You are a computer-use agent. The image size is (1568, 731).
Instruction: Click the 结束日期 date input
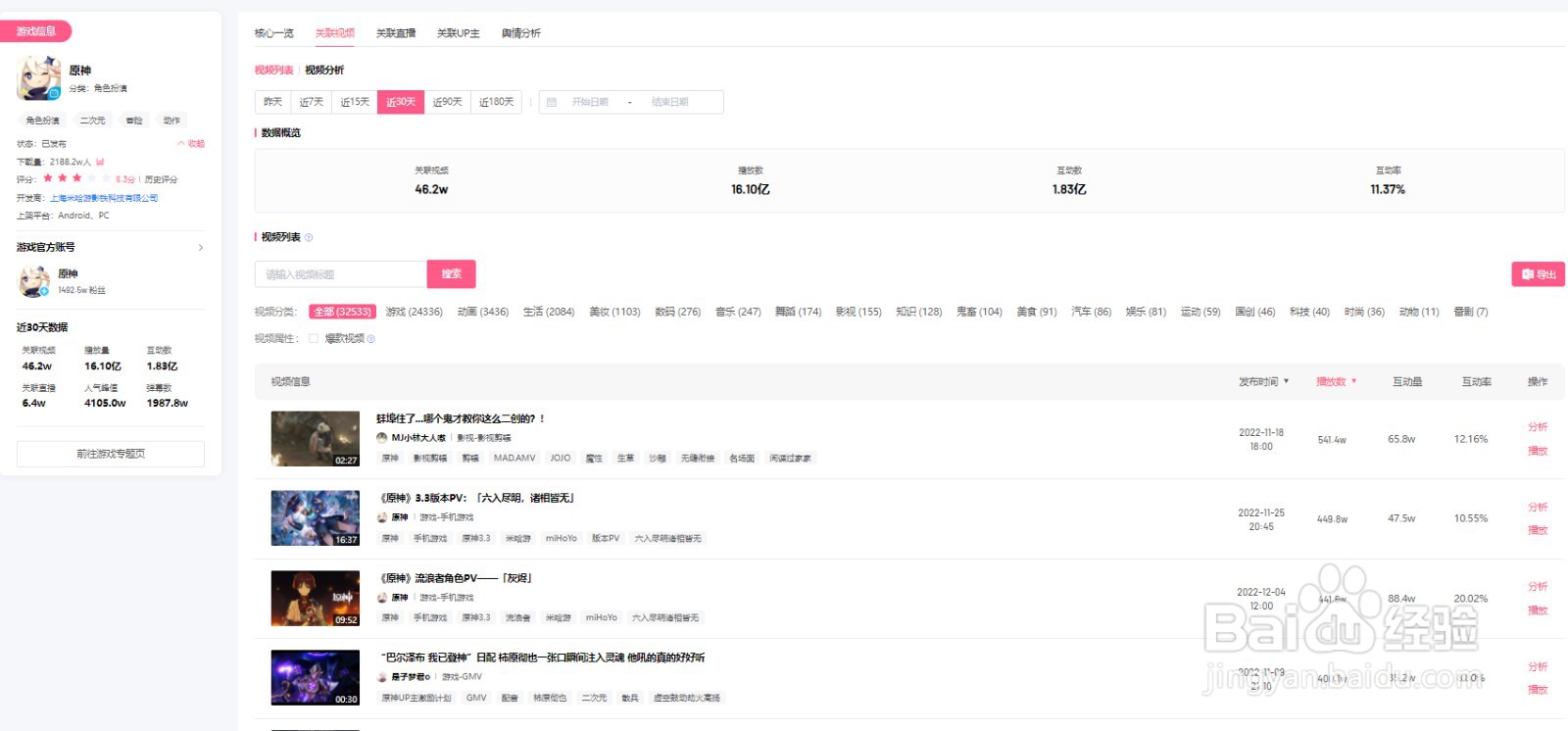tap(670, 102)
